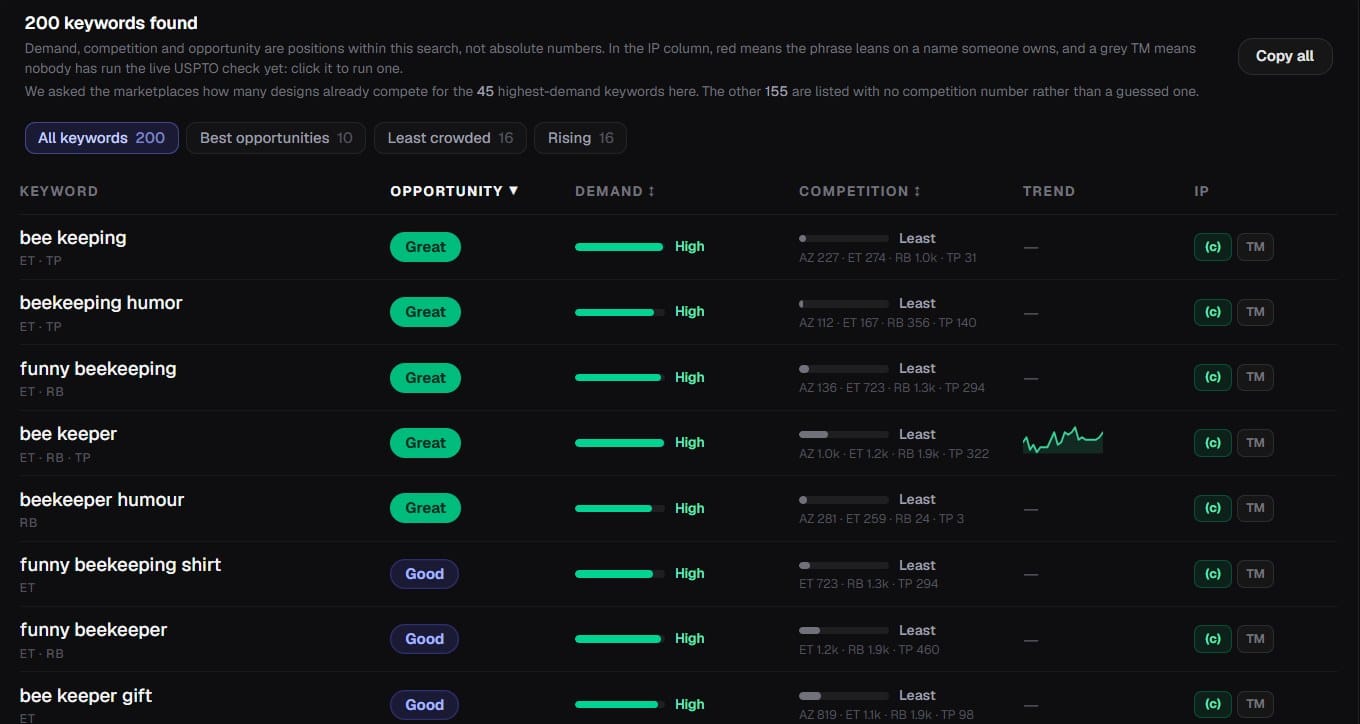Click the (c) badge for bee keeping
This screenshot has height=724, width=1360.
1212,247
